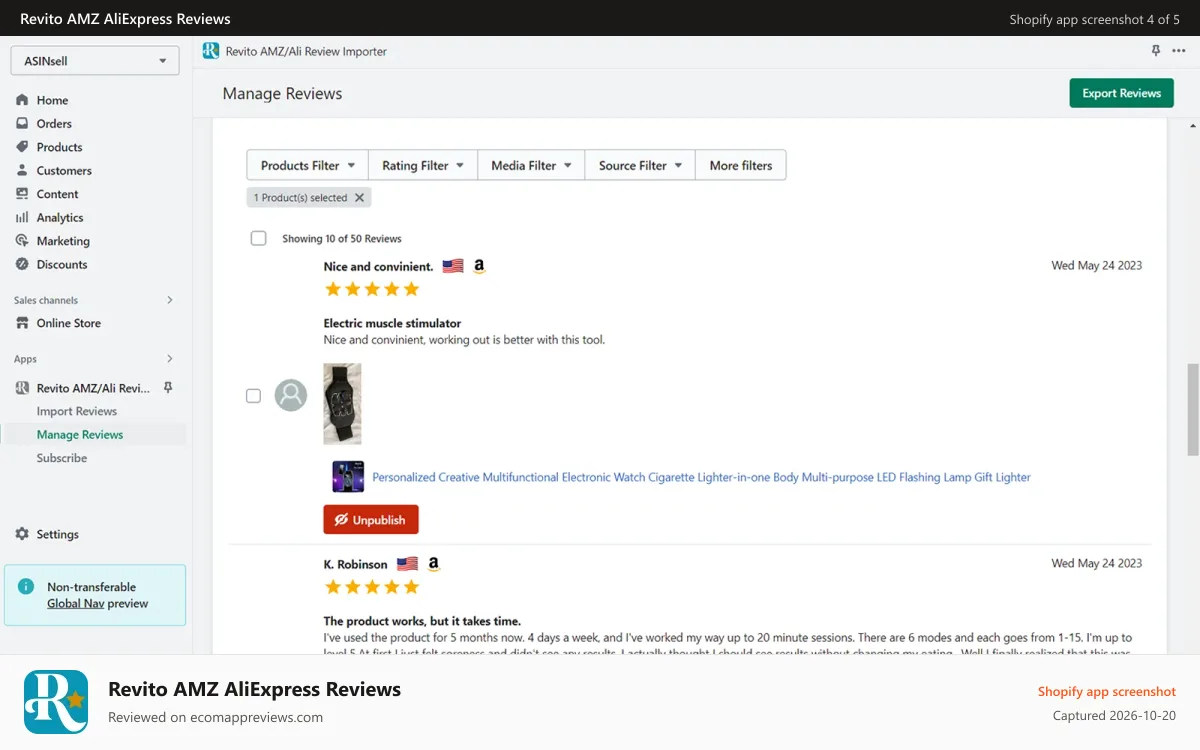Open the Rating Filter dropdown
1200x750 pixels.
coord(423,165)
